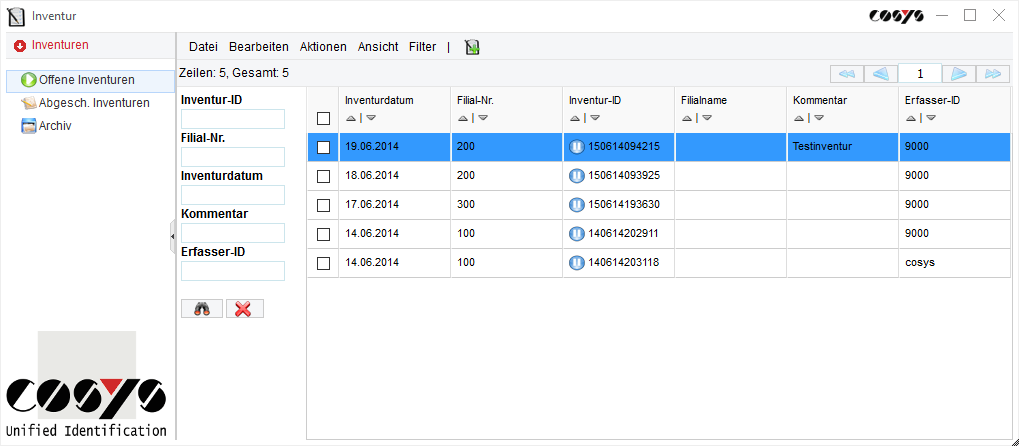Open Abgesch. Inventuren in the sidebar

point(93,103)
